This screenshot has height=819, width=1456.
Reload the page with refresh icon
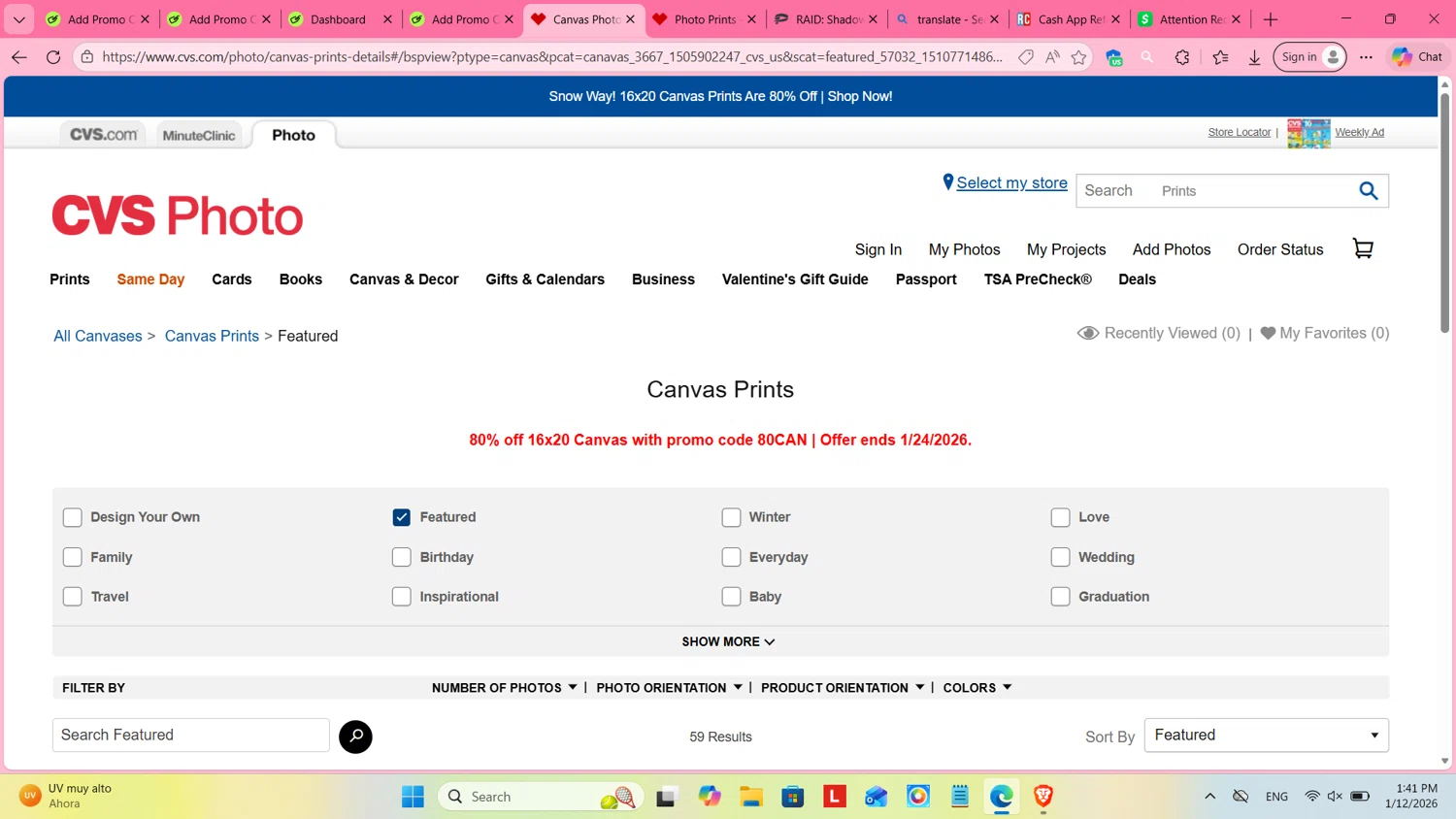pos(53,57)
